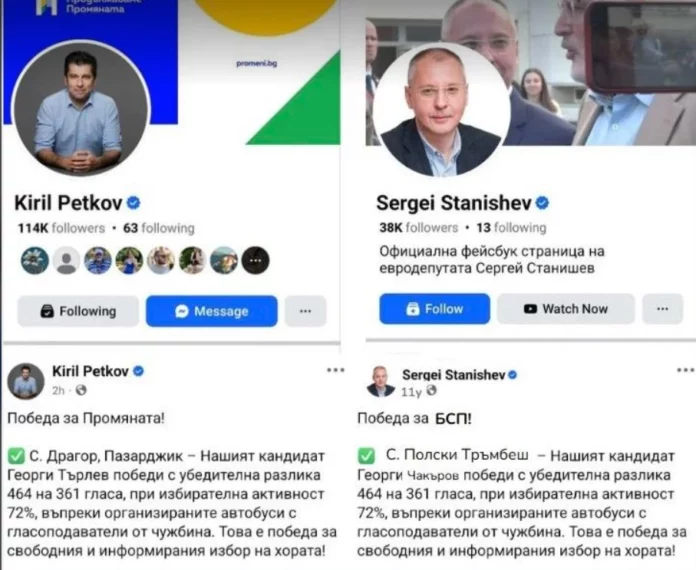The image size is (696, 570).
Task: Click the gray default-silhouette follower avatar
Action: [x=66, y=260]
